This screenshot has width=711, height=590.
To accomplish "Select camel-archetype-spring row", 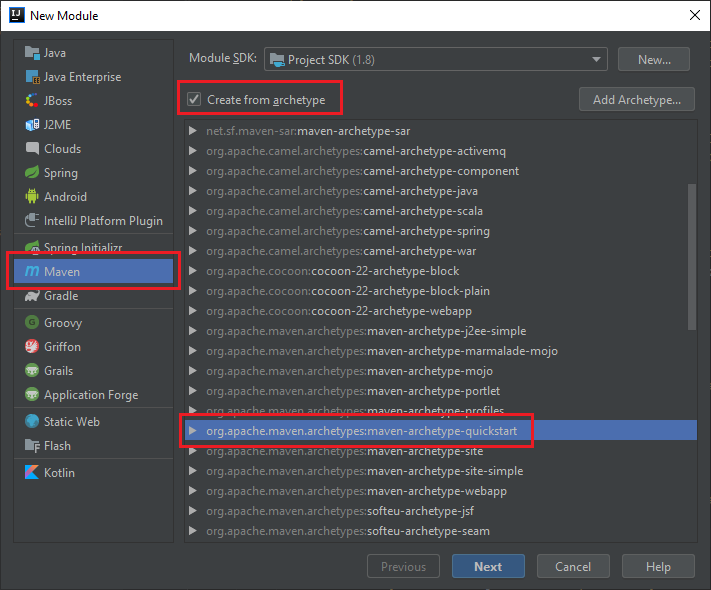I will [x=441, y=231].
